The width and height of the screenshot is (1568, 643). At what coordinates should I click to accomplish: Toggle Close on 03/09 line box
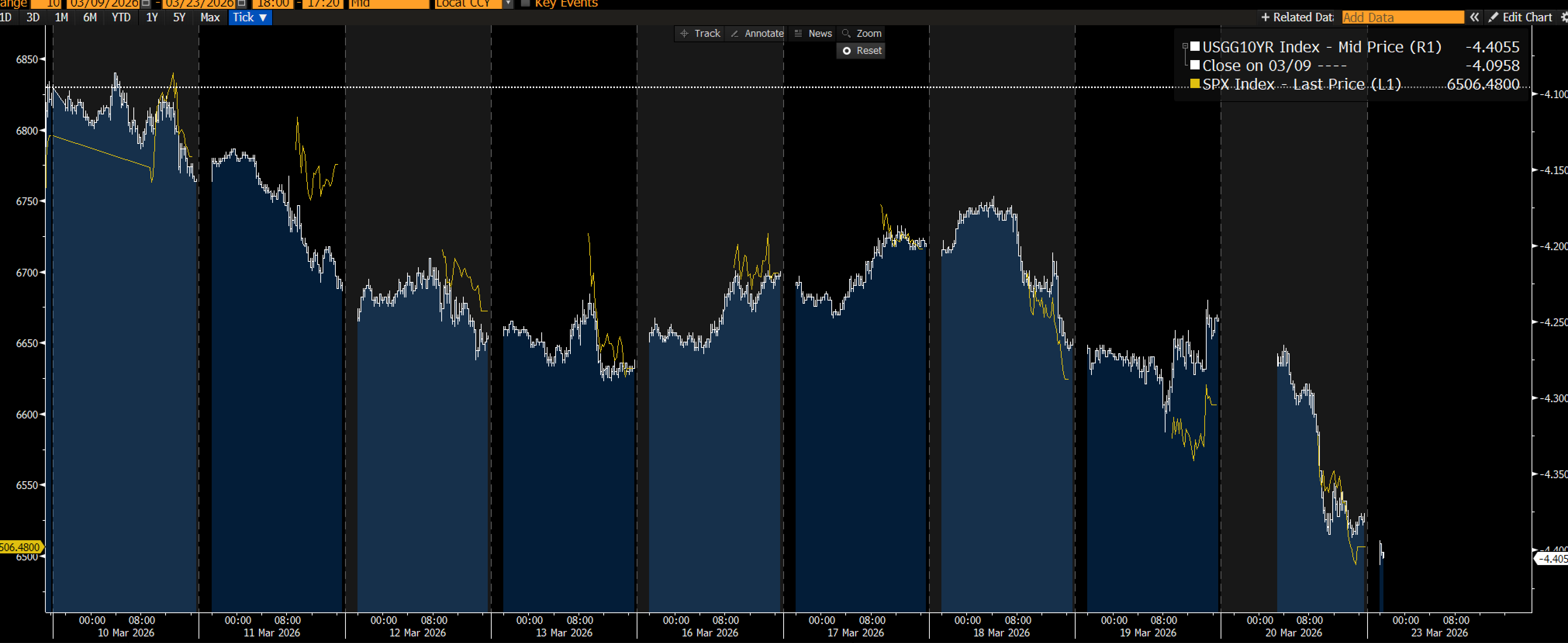pyautogui.click(x=1195, y=65)
